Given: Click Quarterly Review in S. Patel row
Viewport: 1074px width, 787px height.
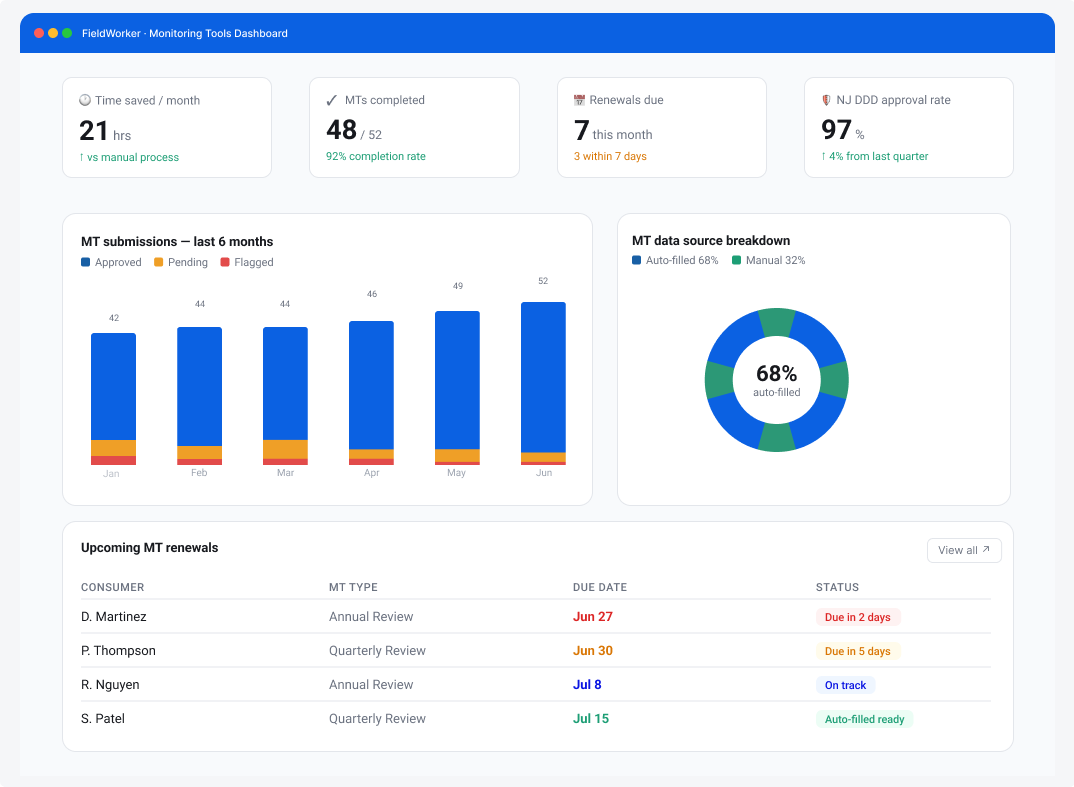Looking at the screenshot, I should (377, 719).
